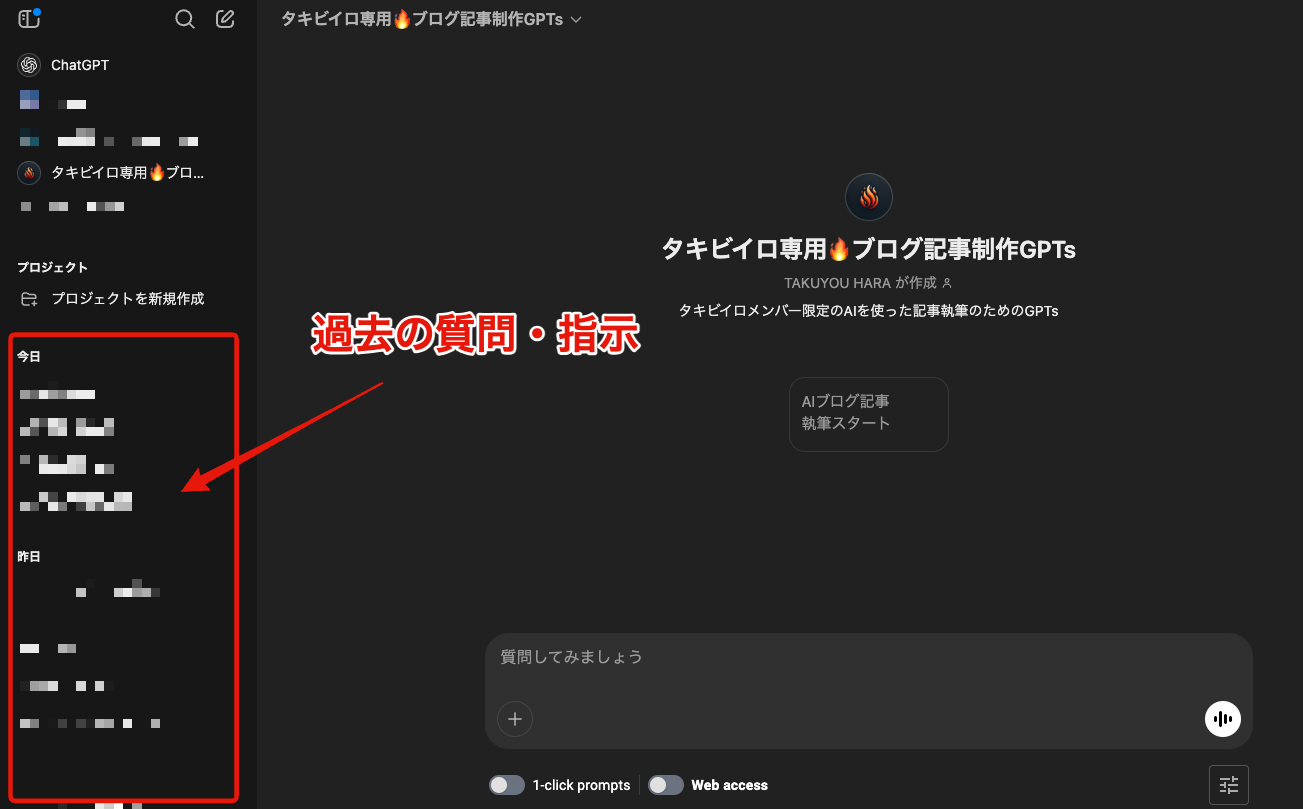Click the new project folder icon

pos(29,299)
